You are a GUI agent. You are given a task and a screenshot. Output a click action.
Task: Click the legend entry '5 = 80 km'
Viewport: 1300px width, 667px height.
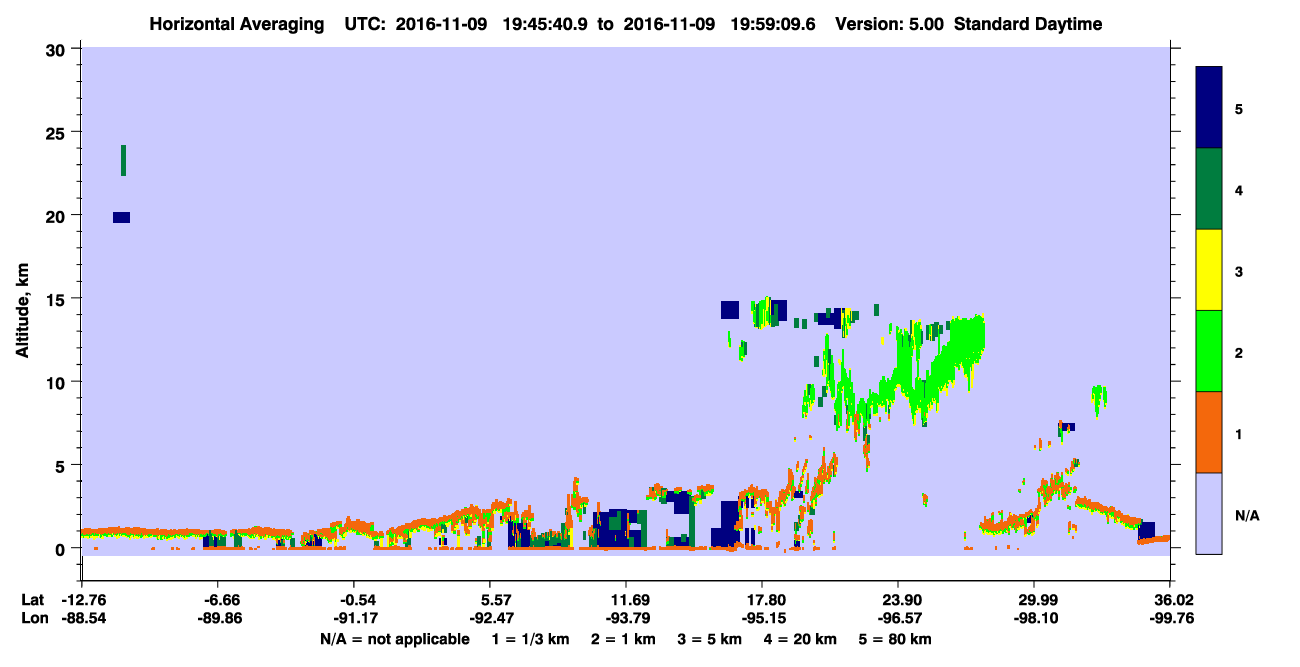pos(896,639)
